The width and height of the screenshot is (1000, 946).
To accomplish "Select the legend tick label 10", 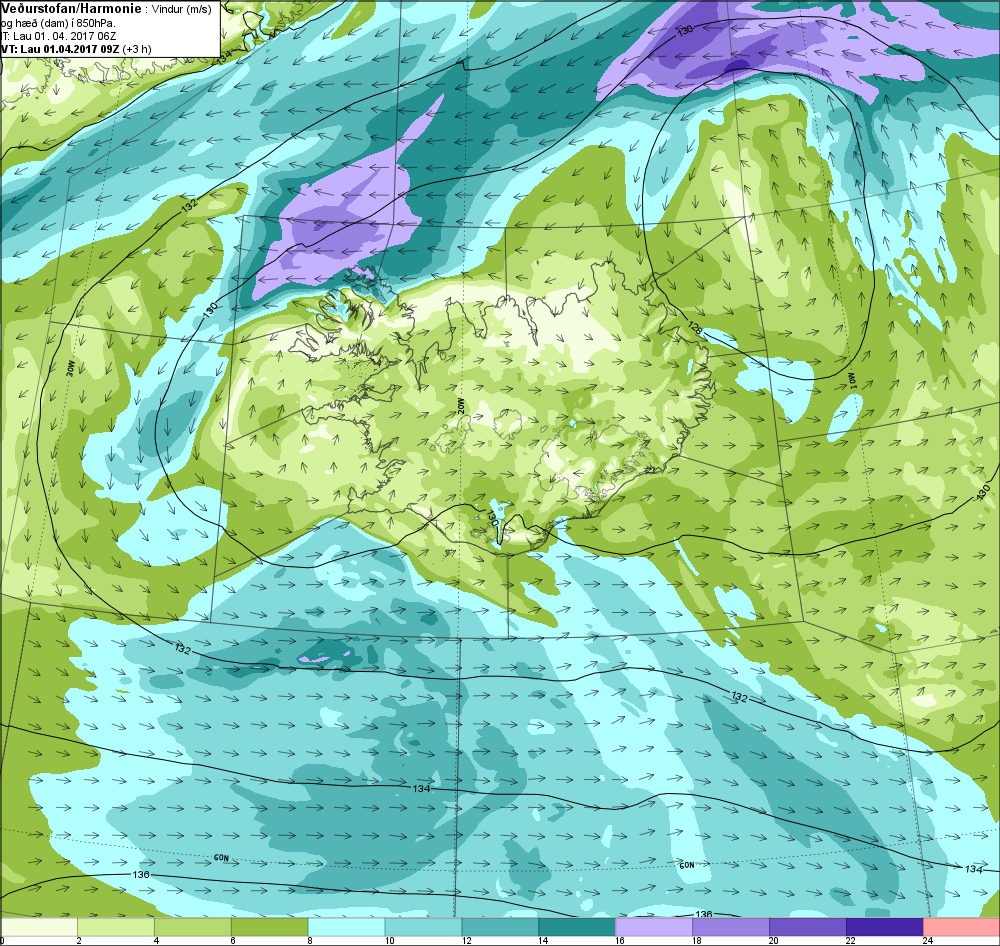I will [x=389, y=940].
